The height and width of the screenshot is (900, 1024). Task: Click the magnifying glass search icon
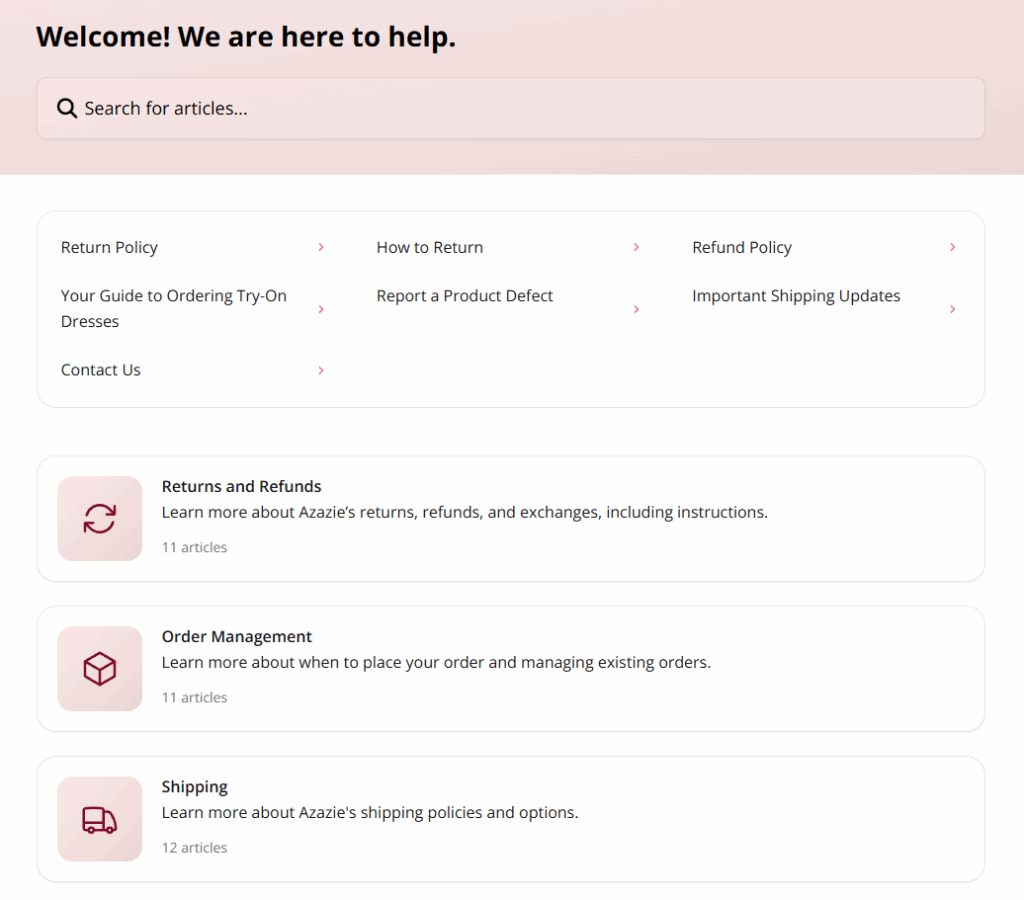[x=67, y=108]
